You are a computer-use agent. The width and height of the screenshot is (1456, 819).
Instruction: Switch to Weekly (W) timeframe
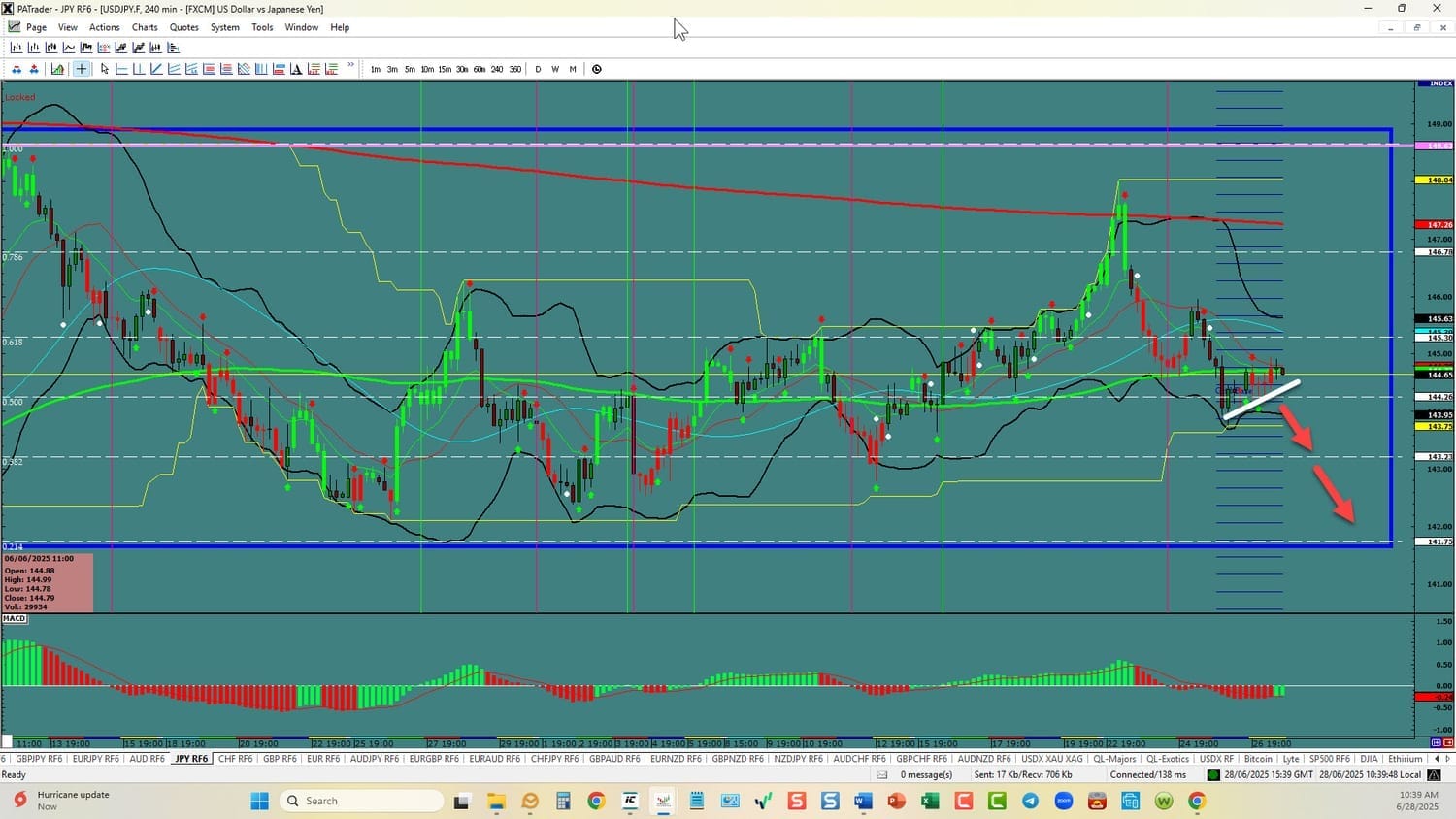click(555, 69)
